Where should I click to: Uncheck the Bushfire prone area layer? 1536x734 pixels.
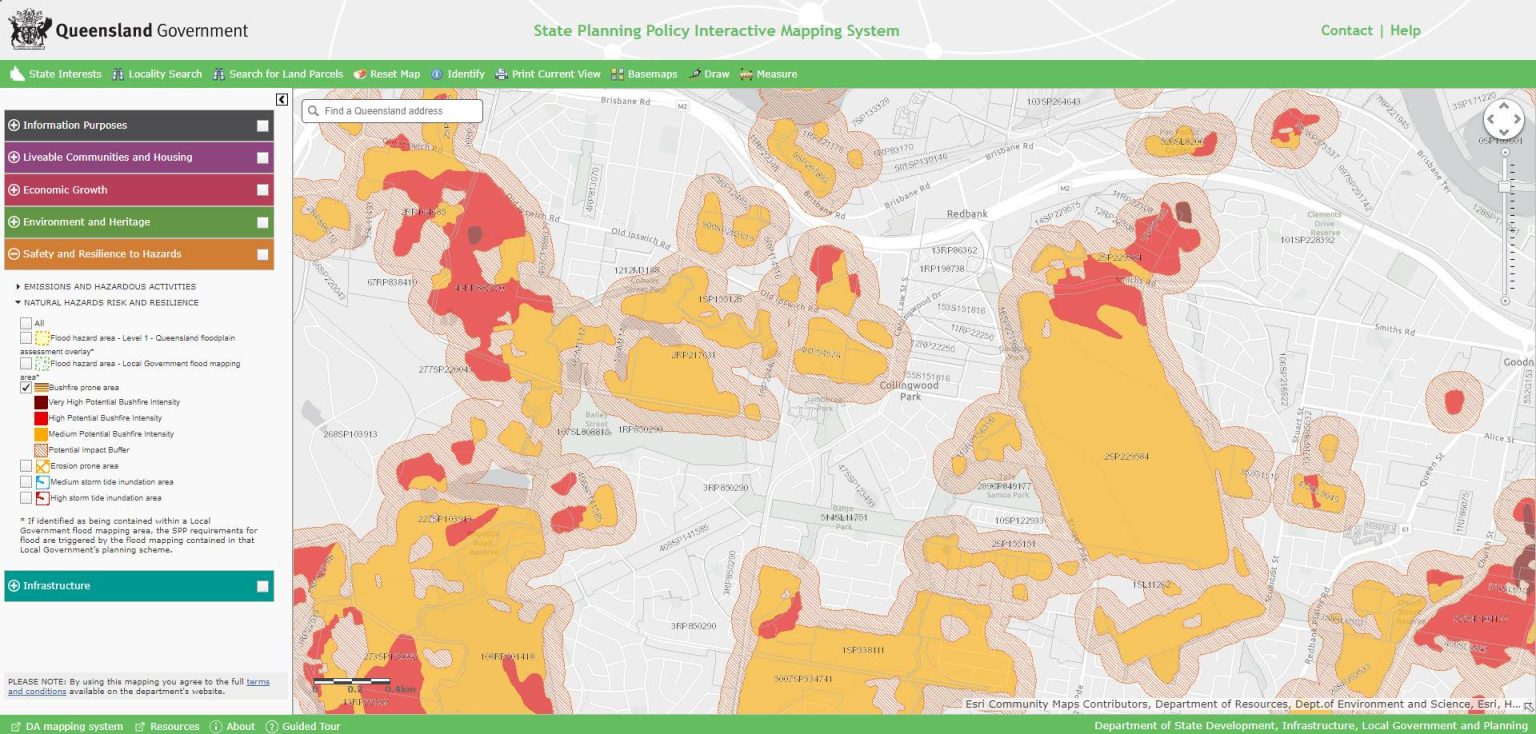(x=27, y=387)
